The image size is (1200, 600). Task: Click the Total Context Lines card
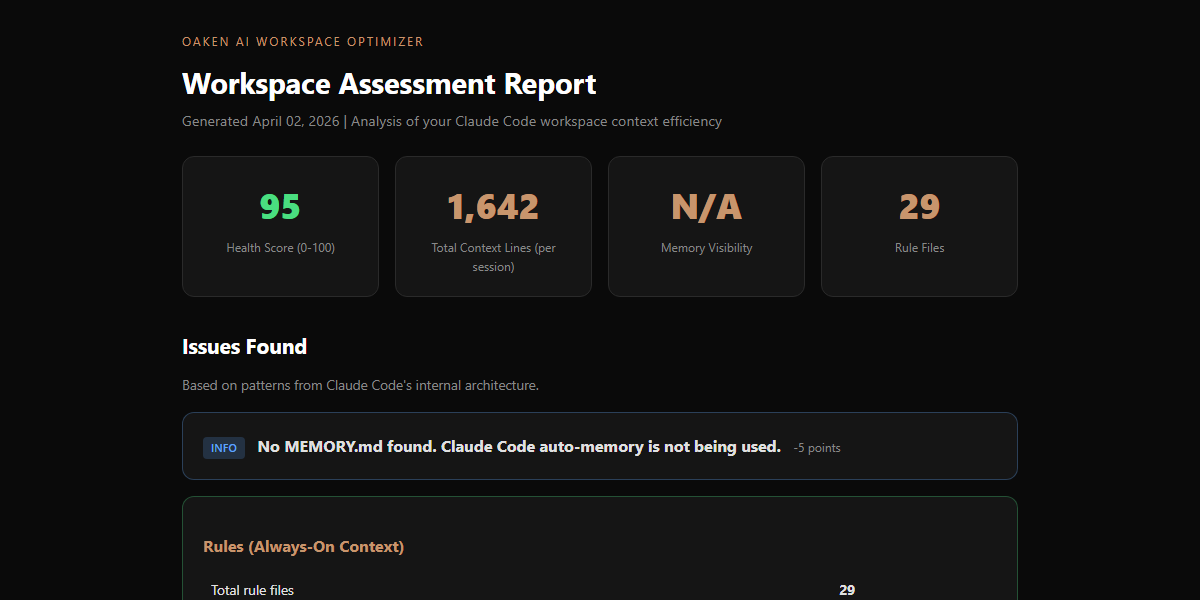pos(492,226)
